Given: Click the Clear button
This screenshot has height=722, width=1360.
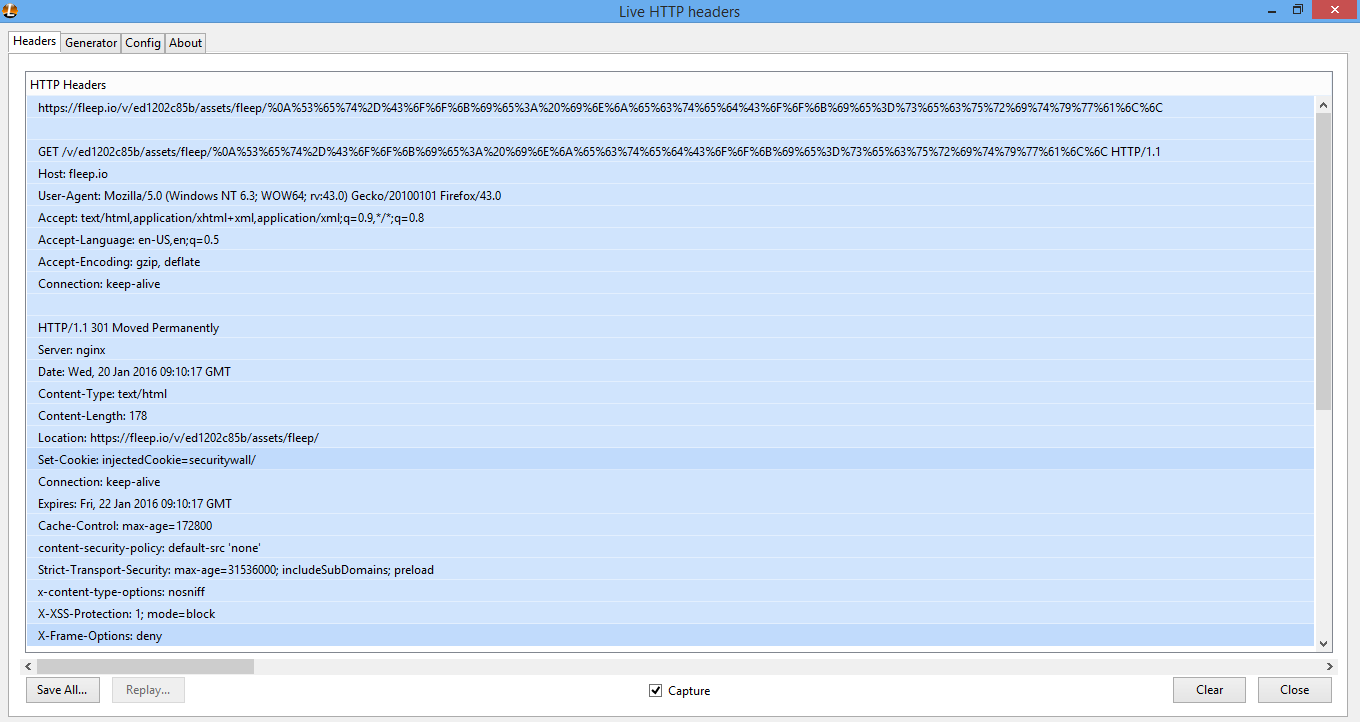Looking at the screenshot, I should click(x=1209, y=690).
